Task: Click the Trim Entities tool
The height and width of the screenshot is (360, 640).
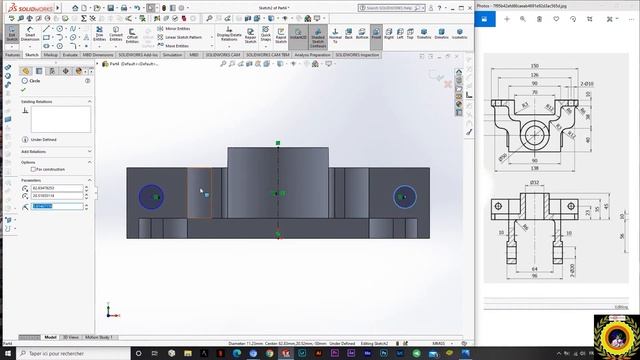Action: tap(99, 34)
